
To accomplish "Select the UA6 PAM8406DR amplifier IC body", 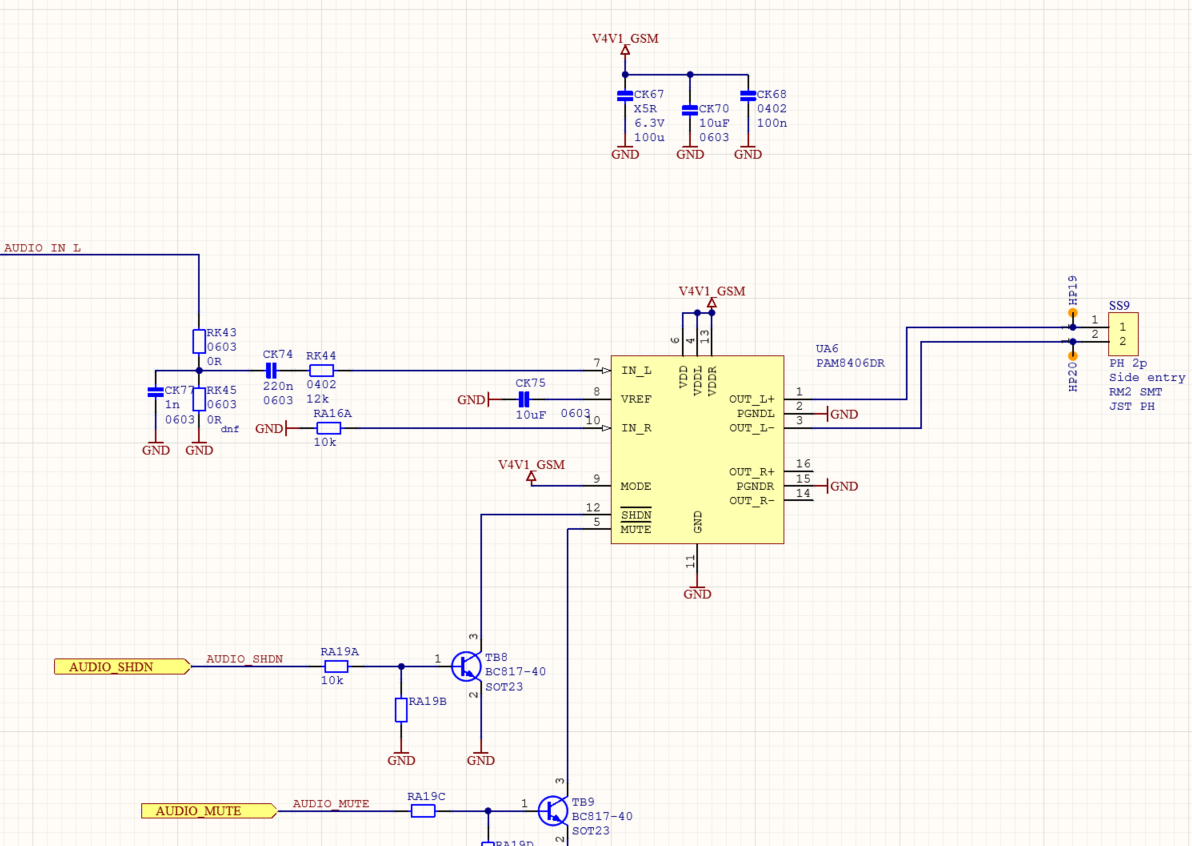I will click(697, 450).
